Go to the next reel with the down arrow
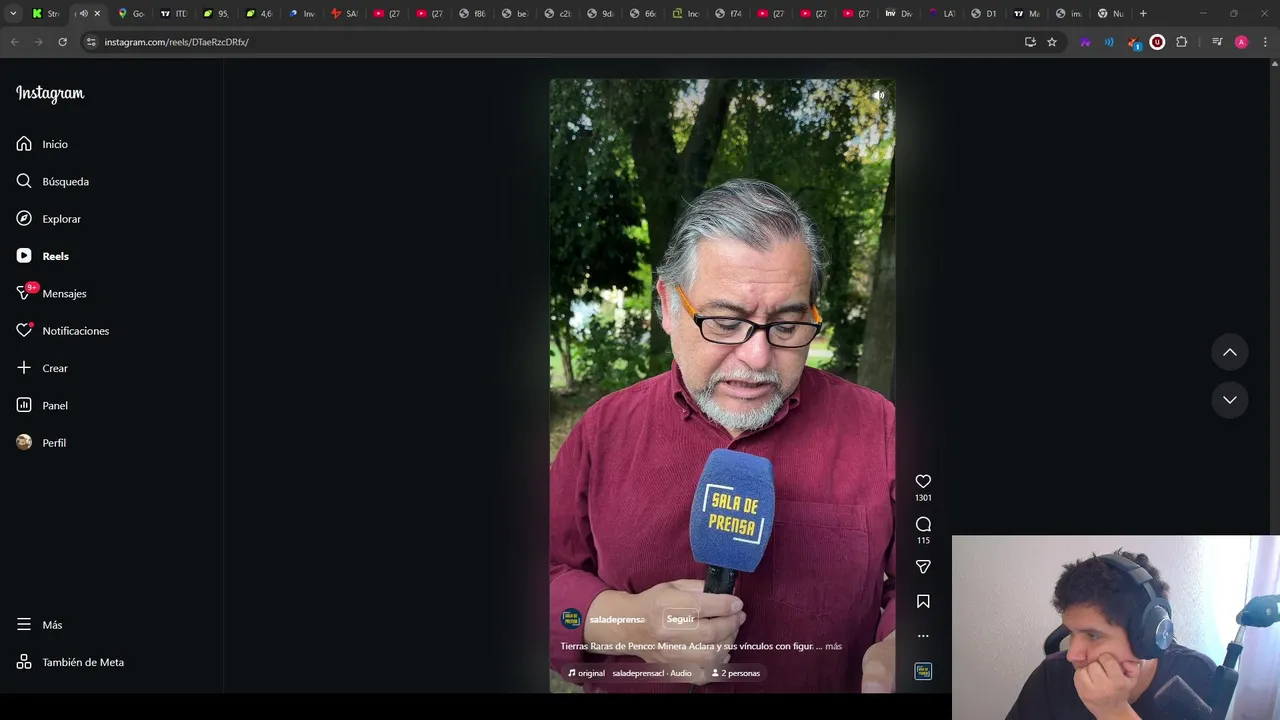Image resolution: width=1280 pixels, height=720 pixels. [x=1230, y=399]
